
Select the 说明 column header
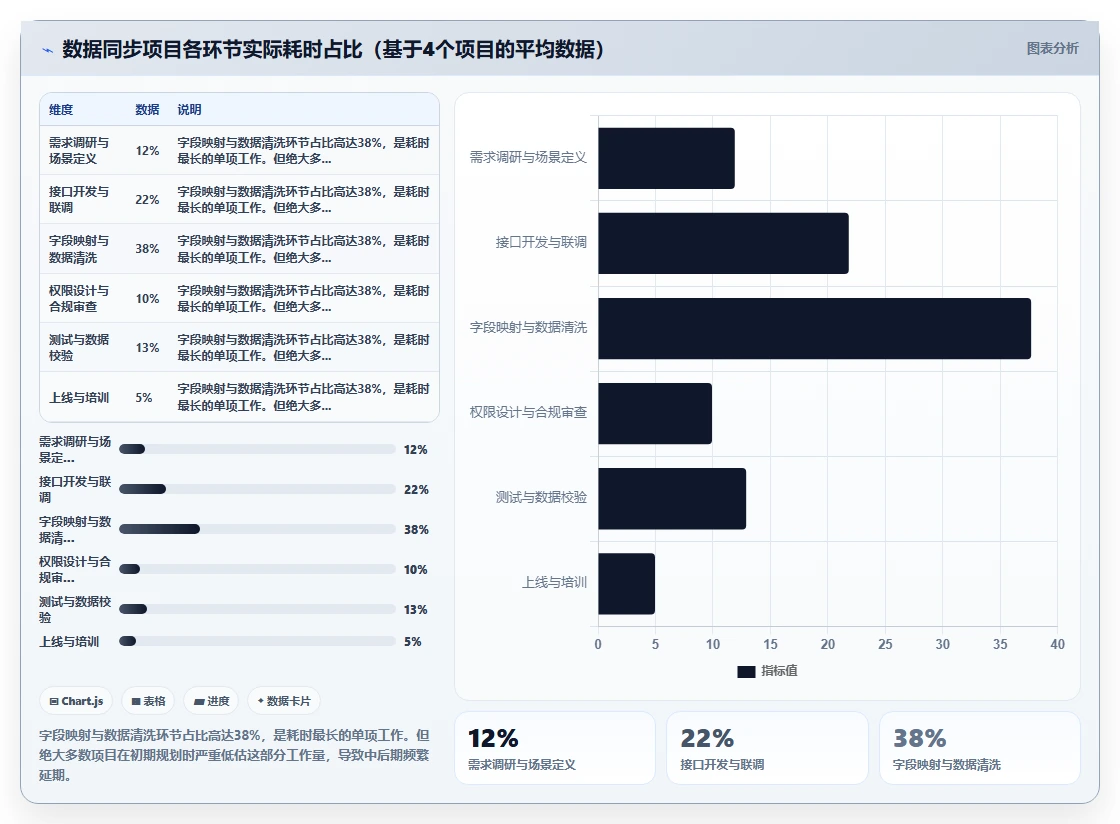click(x=189, y=110)
